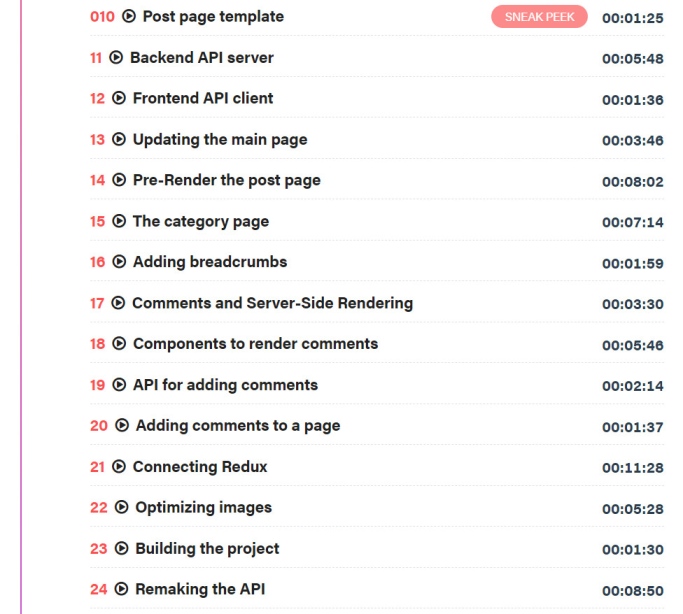
Task: Click lesson number 13
Action: click(98, 140)
